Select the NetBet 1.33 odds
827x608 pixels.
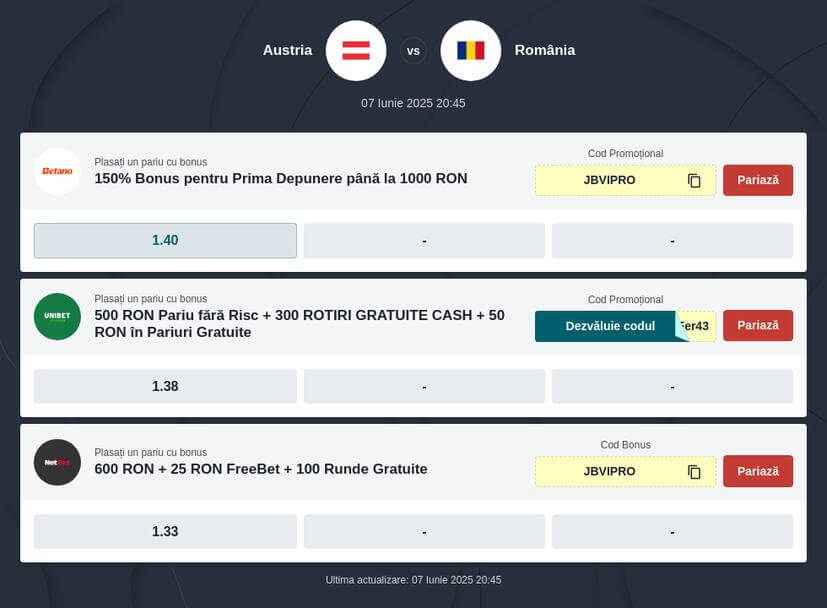[x=165, y=532]
